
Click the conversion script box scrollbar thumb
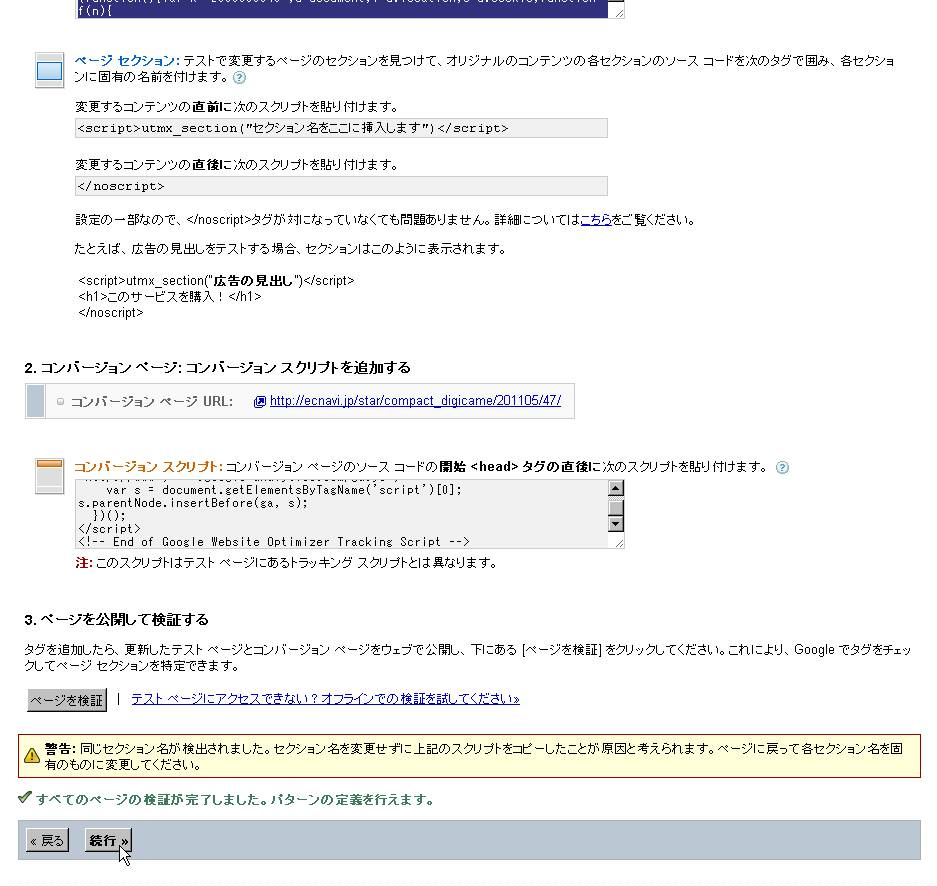coord(616,507)
